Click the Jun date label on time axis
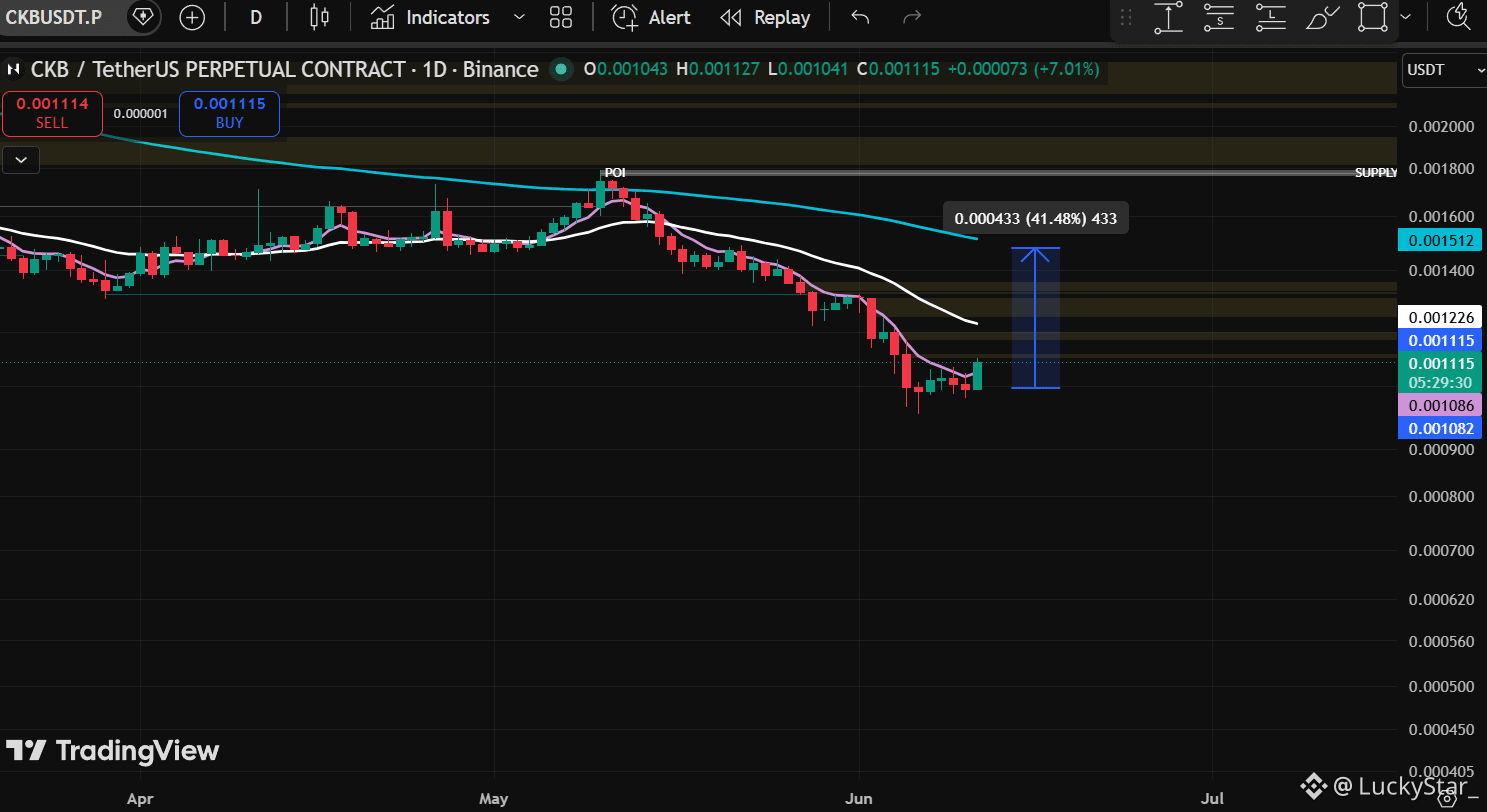This screenshot has height=812, width=1487. [859, 799]
